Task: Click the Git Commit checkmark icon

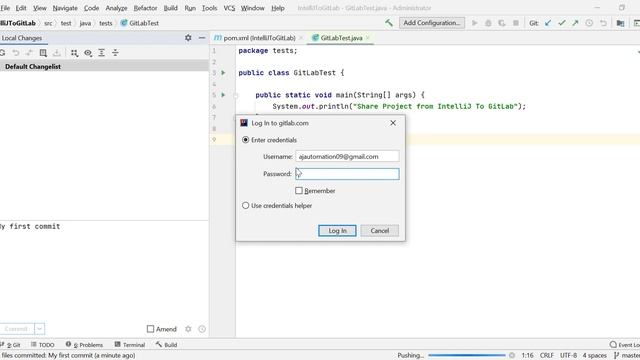Action: point(562,23)
